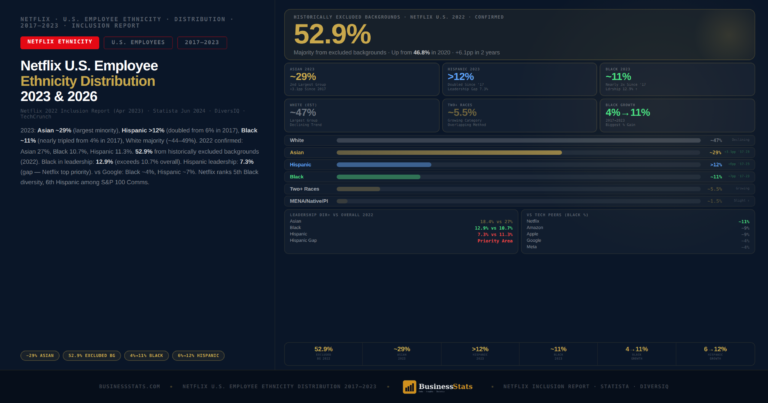Click the 52.9% figure in the bottom summary strip
The height and width of the screenshot is (403, 768).
323,349
